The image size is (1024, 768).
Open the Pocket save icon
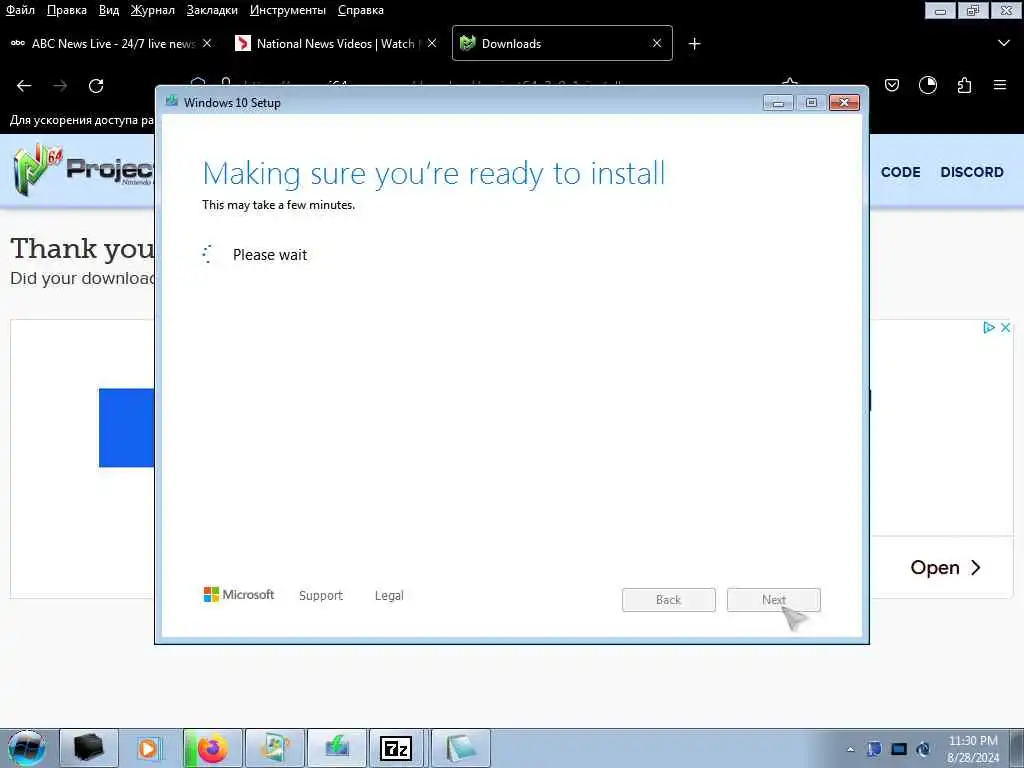coord(892,86)
